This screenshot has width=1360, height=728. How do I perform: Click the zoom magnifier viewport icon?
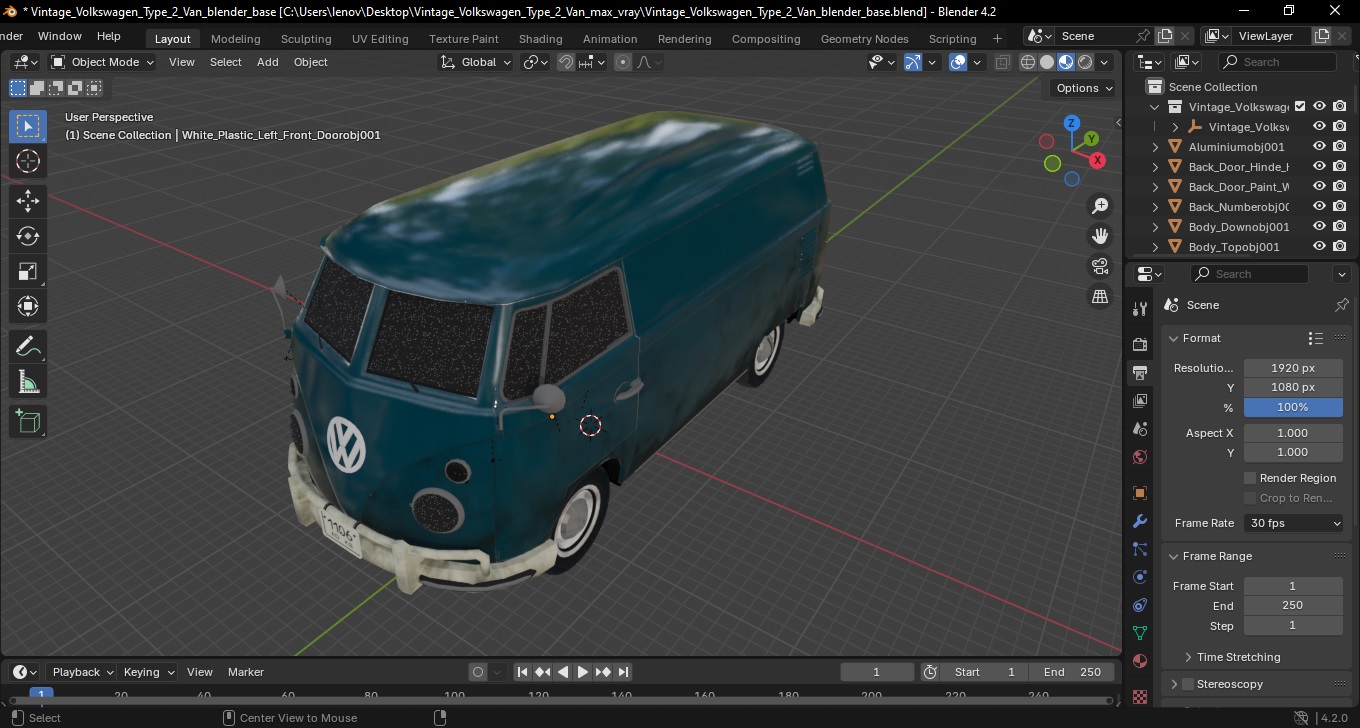(x=1100, y=206)
